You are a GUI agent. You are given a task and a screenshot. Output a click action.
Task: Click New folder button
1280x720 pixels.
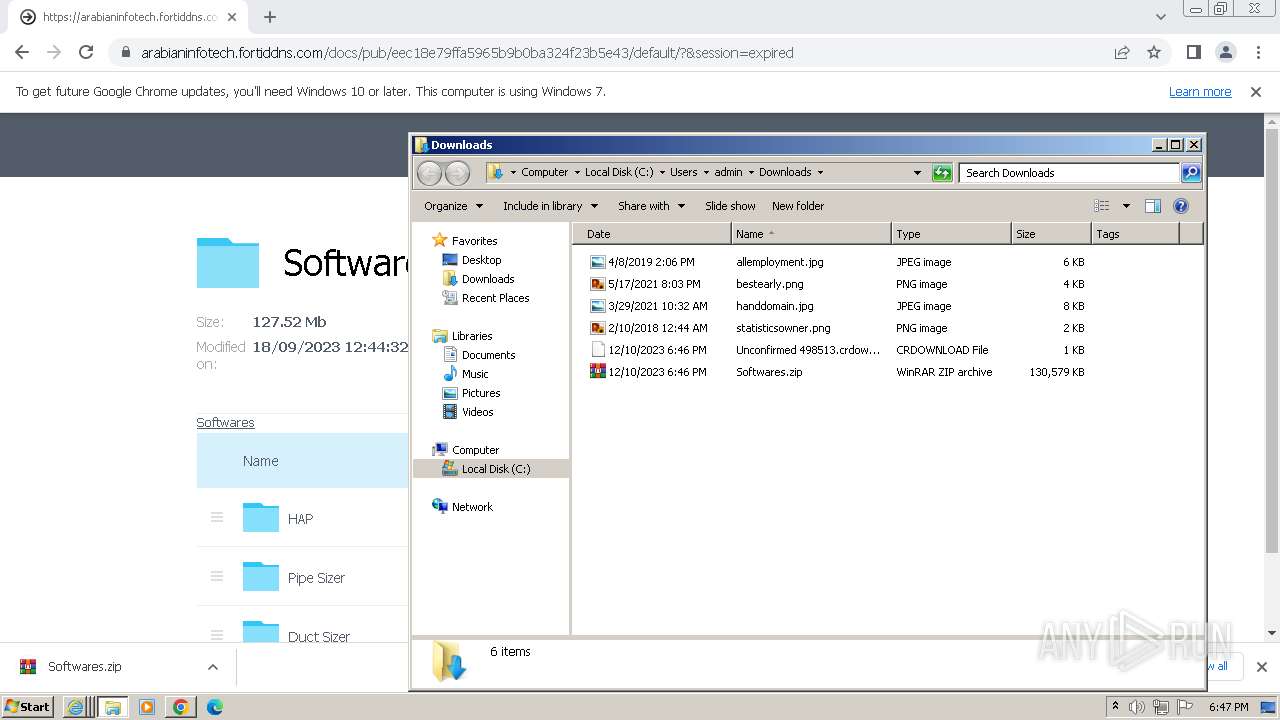click(798, 206)
